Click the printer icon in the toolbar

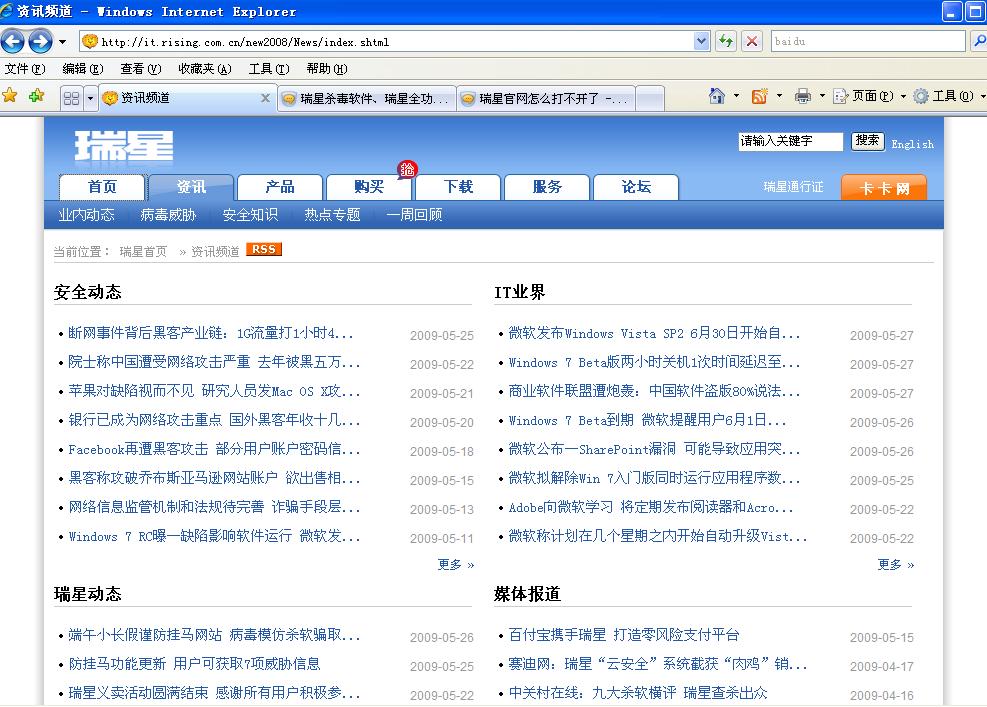[802, 96]
